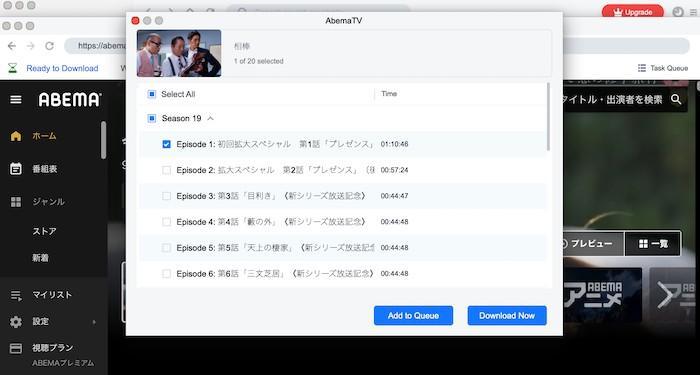700x375 pixels.
Task: Open the ジャンル genre grid icon
Action: [x=16, y=202]
